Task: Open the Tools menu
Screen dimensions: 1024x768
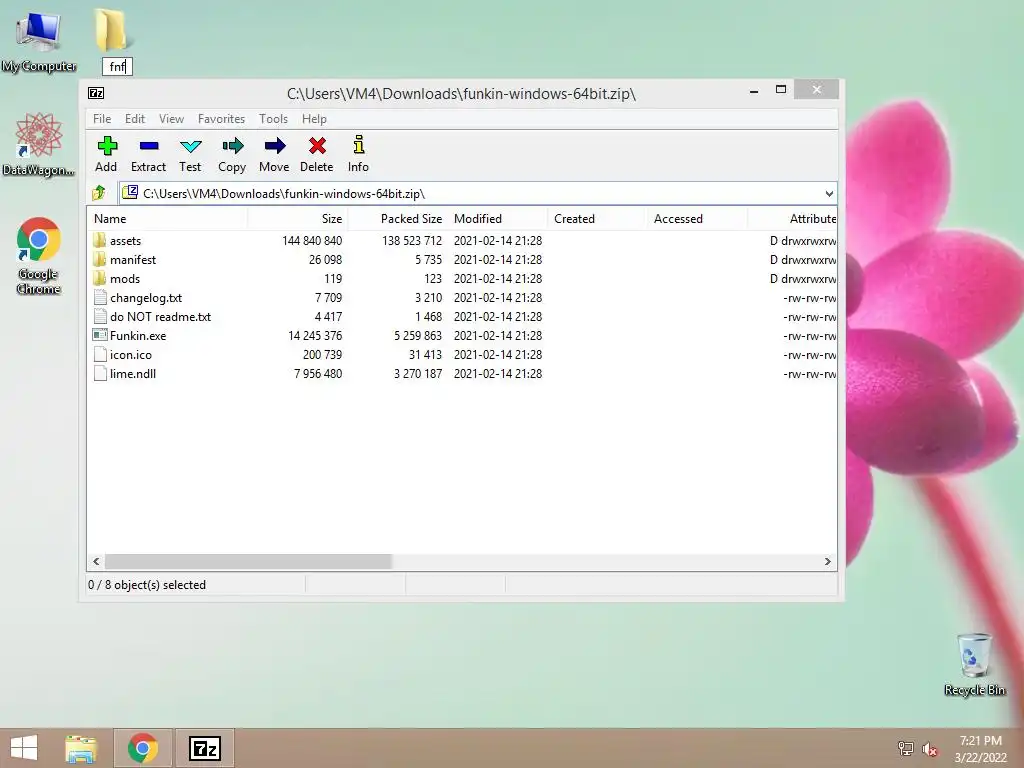Action: pyautogui.click(x=273, y=119)
